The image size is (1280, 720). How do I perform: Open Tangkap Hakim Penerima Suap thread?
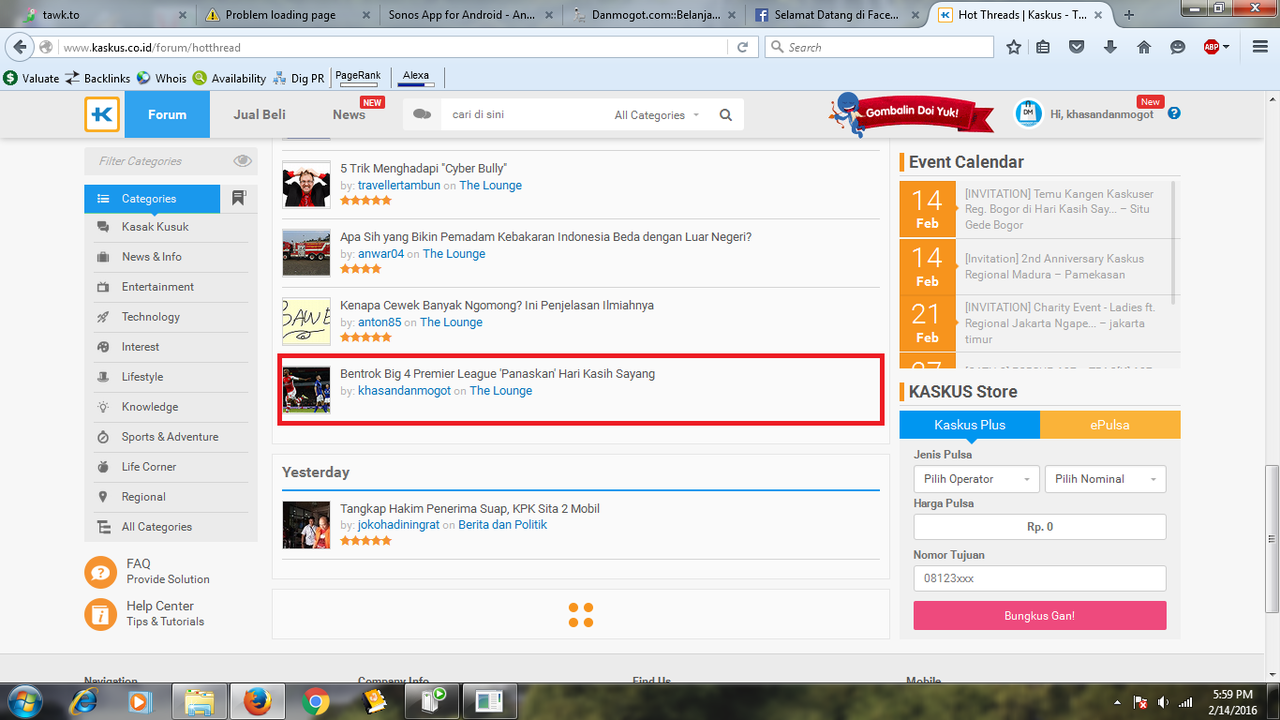[x=470, y=508]
